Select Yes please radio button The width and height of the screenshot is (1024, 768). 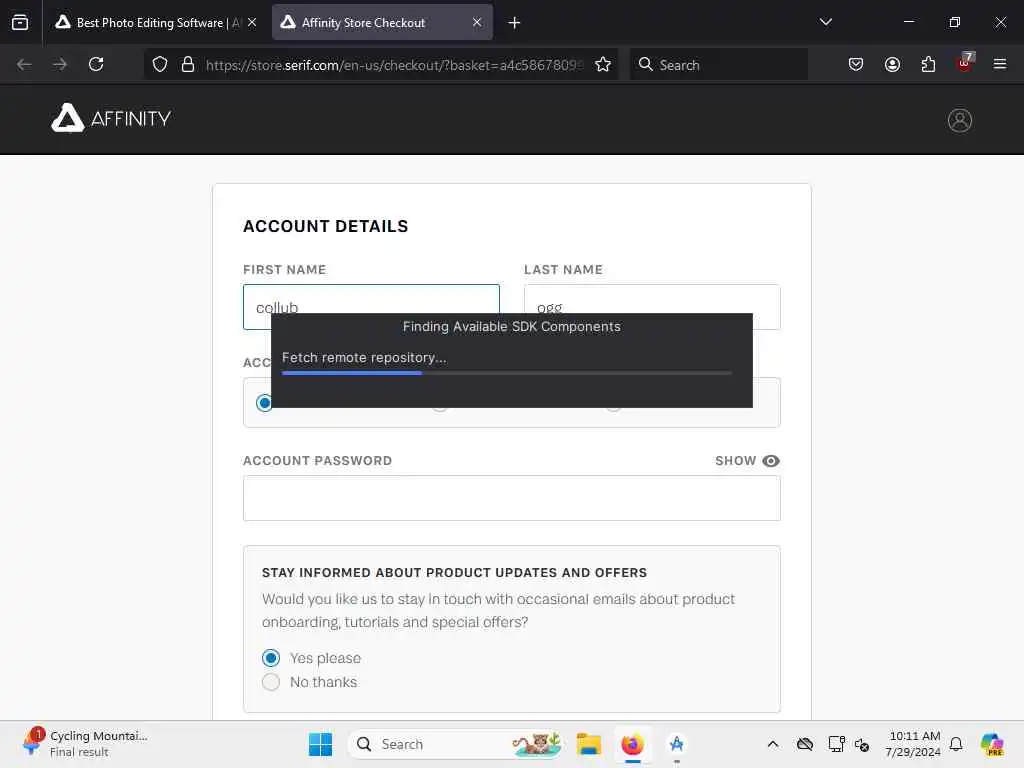pos(271,658)
